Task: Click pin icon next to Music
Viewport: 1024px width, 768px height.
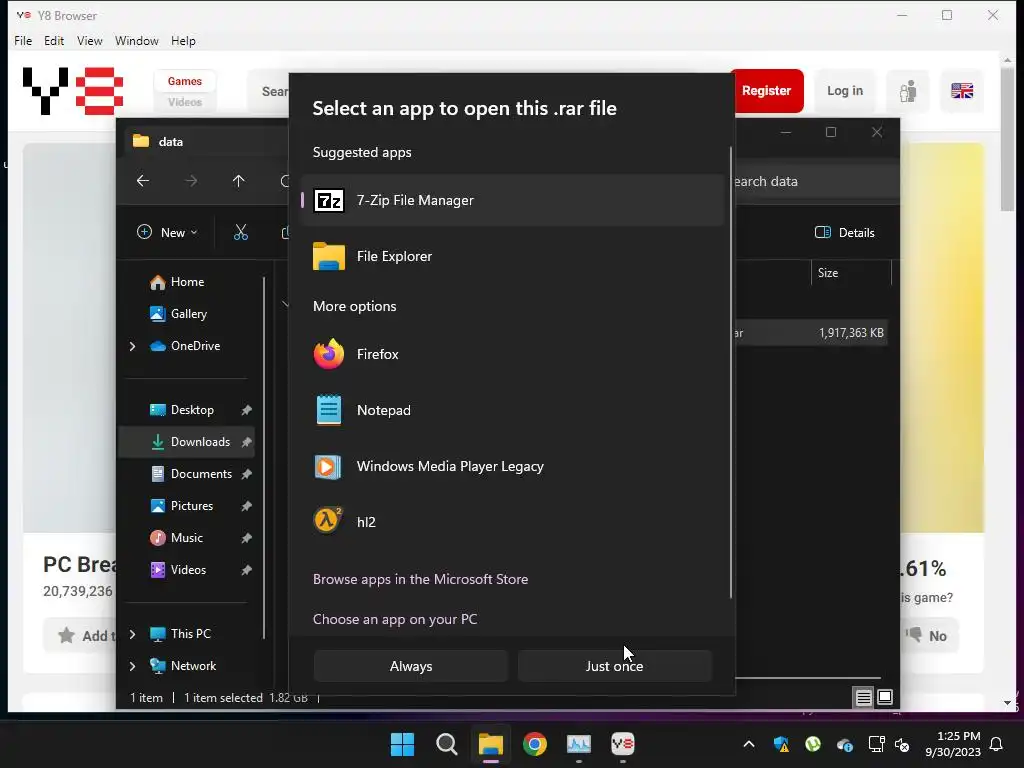Action: 246,538
